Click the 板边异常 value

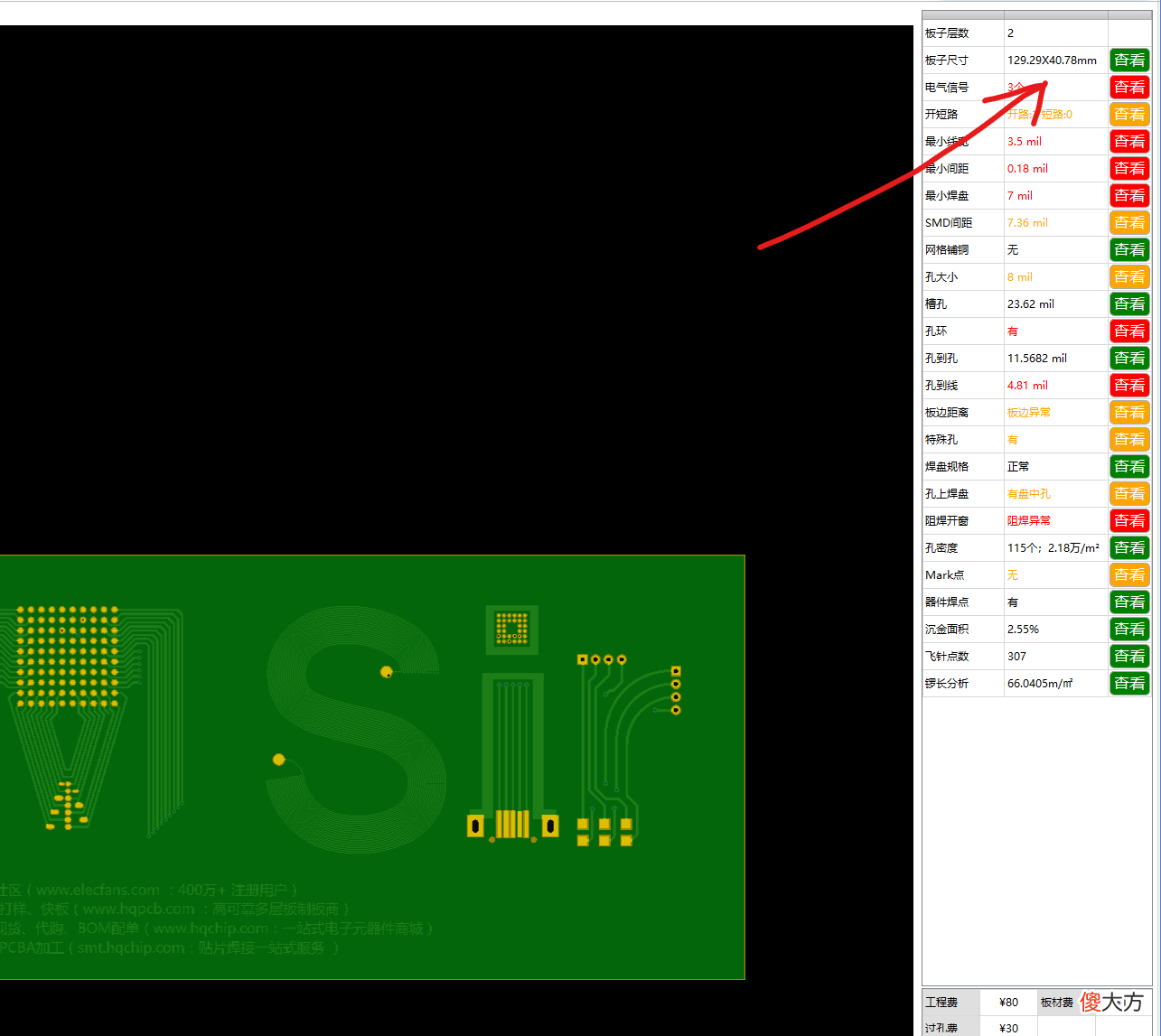tap(1029, 413)
